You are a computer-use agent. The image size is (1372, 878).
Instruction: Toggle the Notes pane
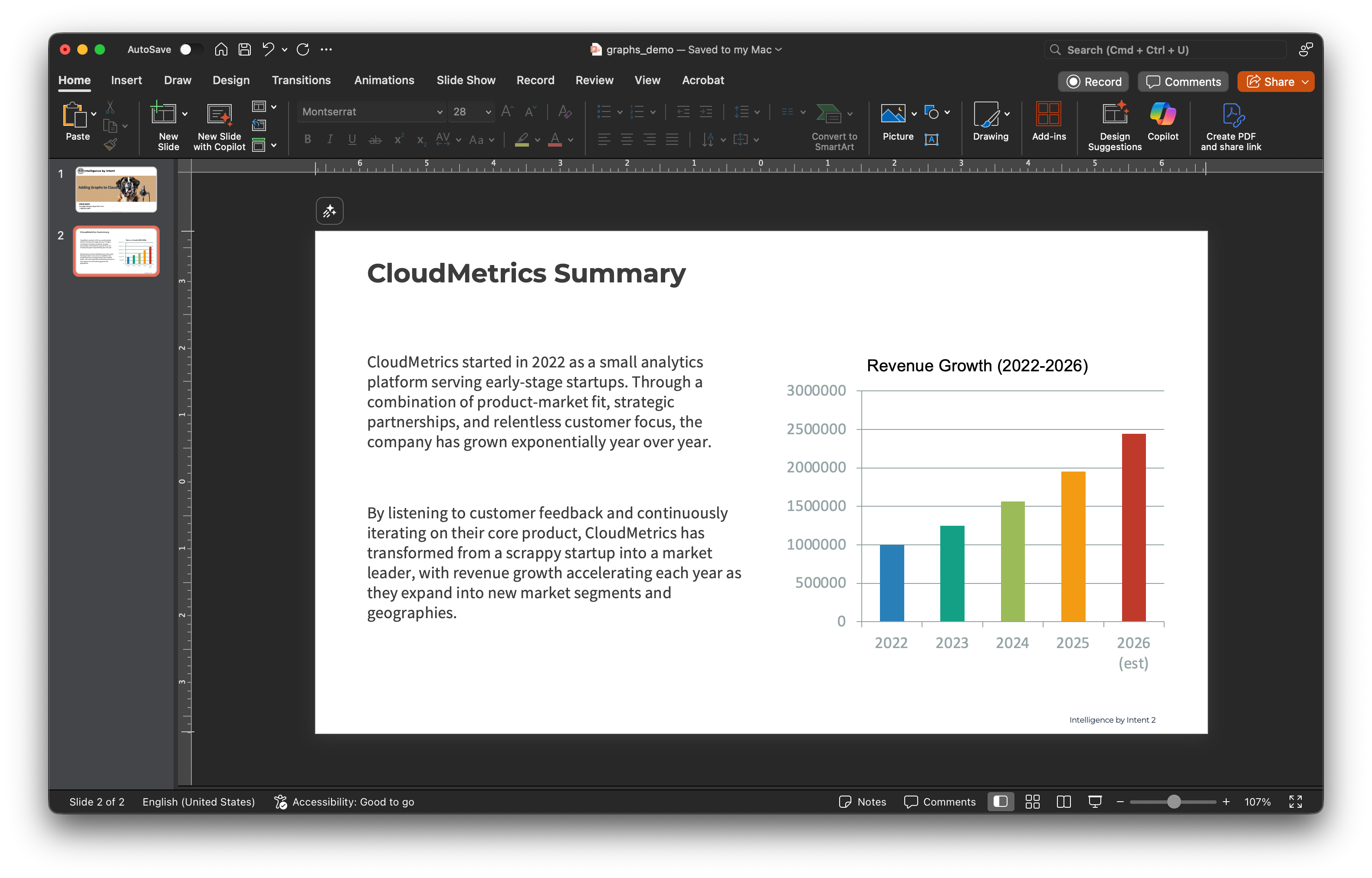coord(862,802)
